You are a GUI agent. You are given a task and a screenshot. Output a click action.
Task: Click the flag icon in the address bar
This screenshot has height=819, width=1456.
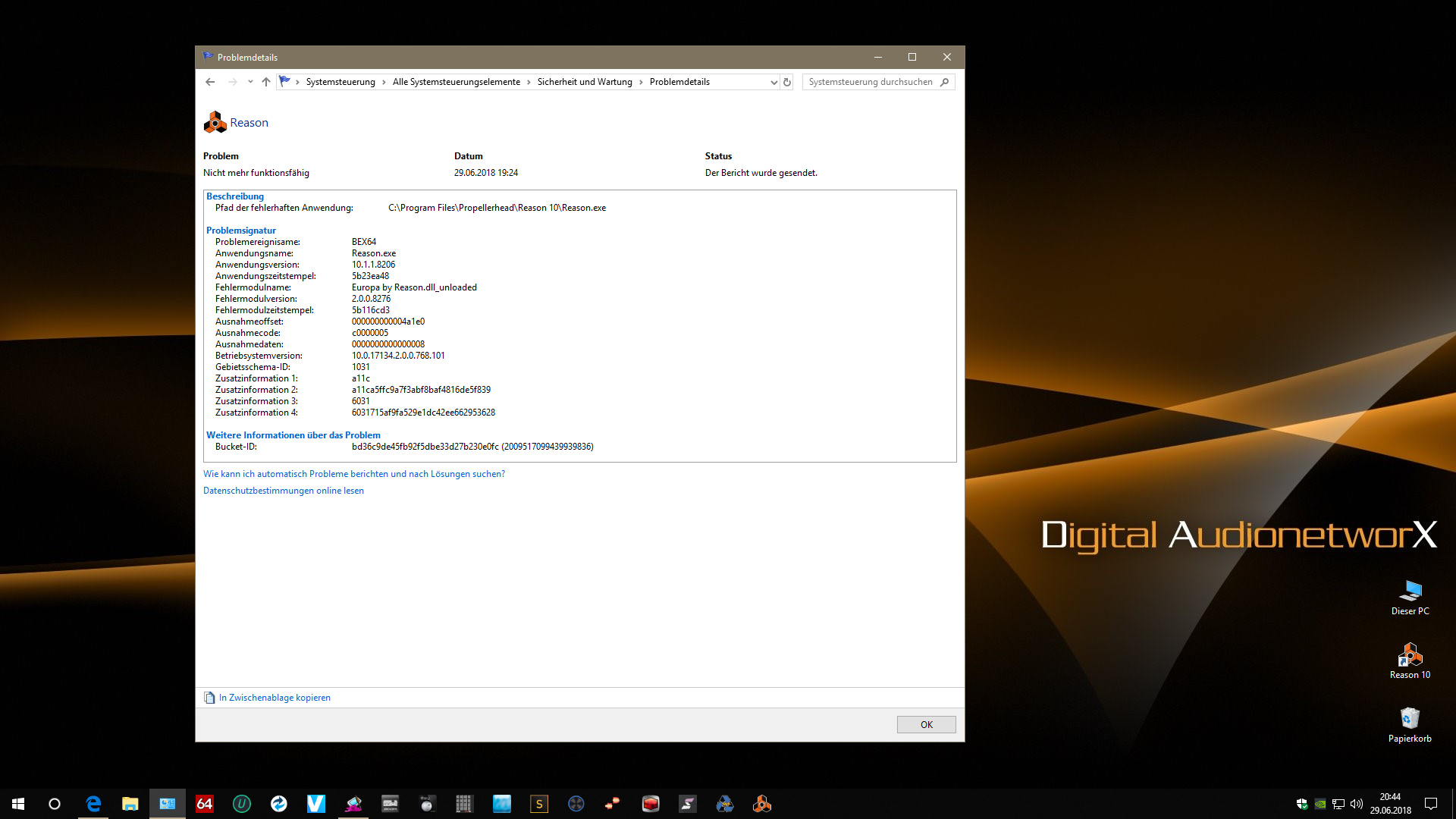285,81
